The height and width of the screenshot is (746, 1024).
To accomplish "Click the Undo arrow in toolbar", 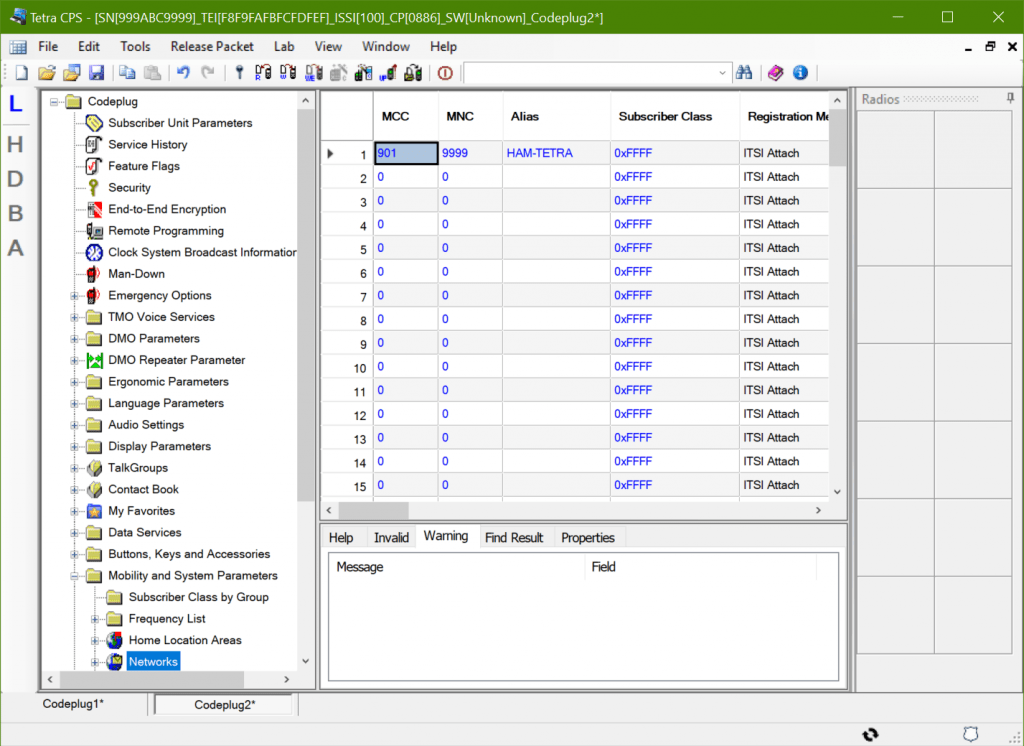I will click(183, 73).
